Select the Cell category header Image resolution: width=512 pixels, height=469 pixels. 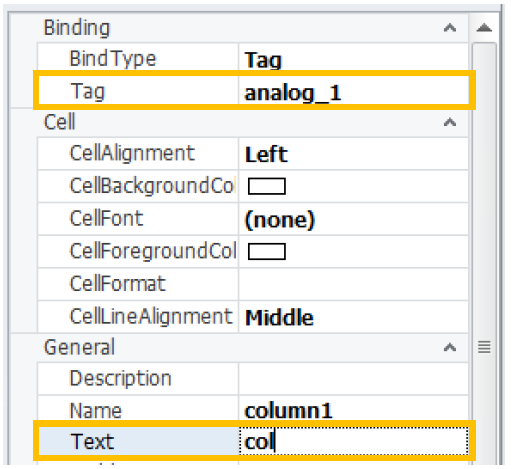pyautogui.click(x=60, y=122)
